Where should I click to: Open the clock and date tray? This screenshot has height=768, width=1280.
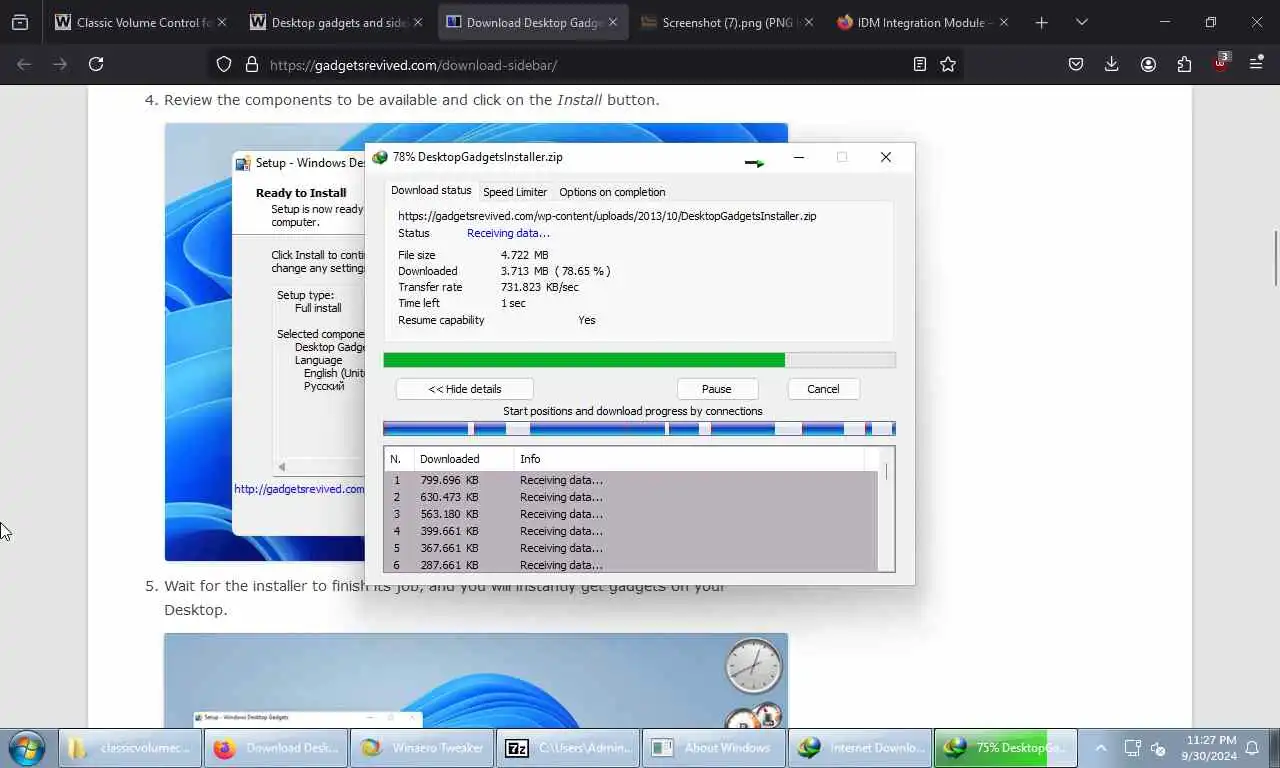click(1208, 748)
